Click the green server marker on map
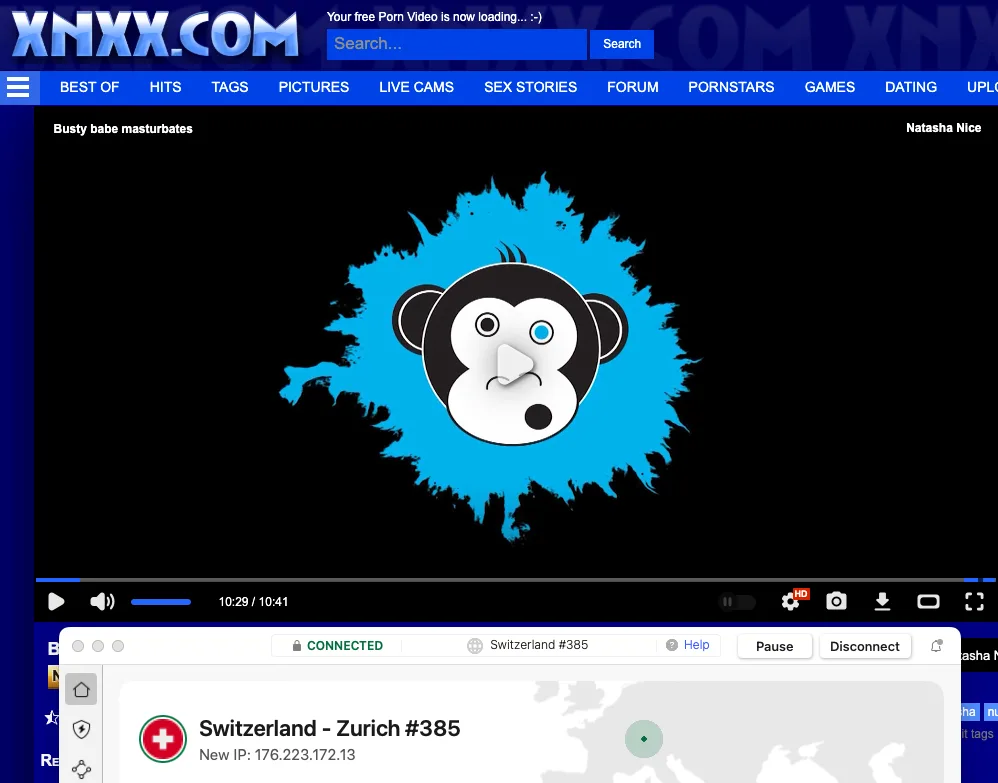Screen dimensions: 998x783 coord(644,739)
